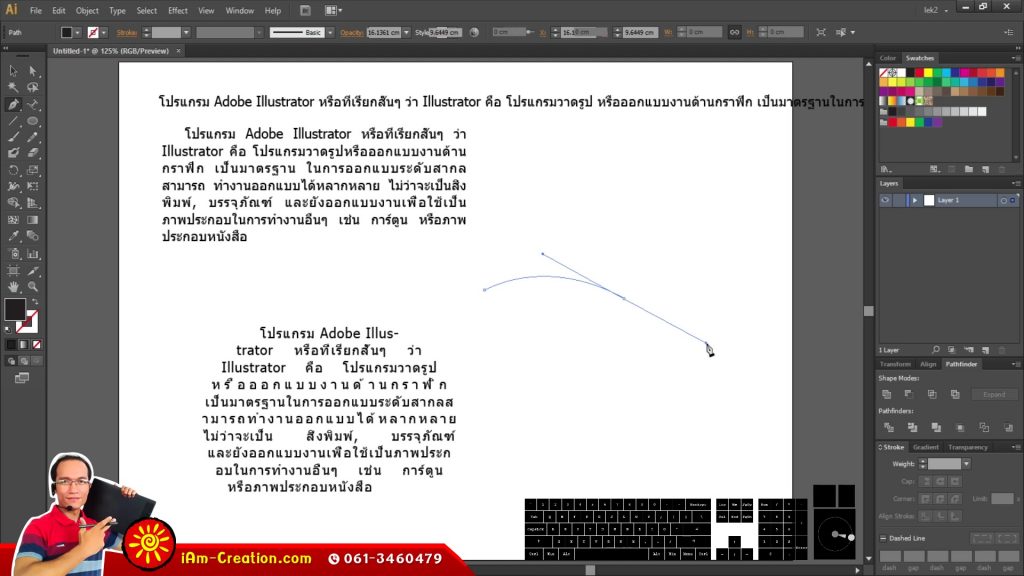Select the Direct Selection tool

coord(33,71)
